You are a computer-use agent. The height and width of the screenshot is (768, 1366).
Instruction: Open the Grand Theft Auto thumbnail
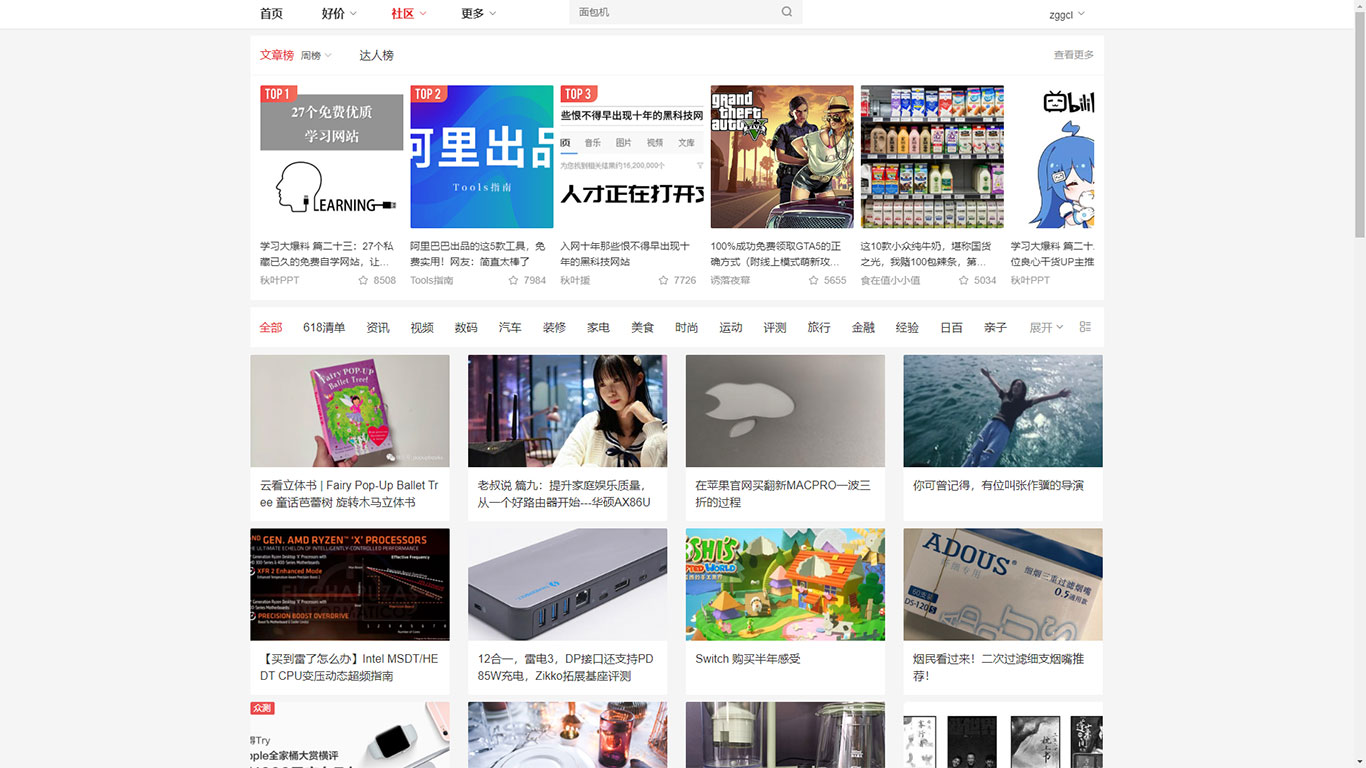tap(782, 157)
